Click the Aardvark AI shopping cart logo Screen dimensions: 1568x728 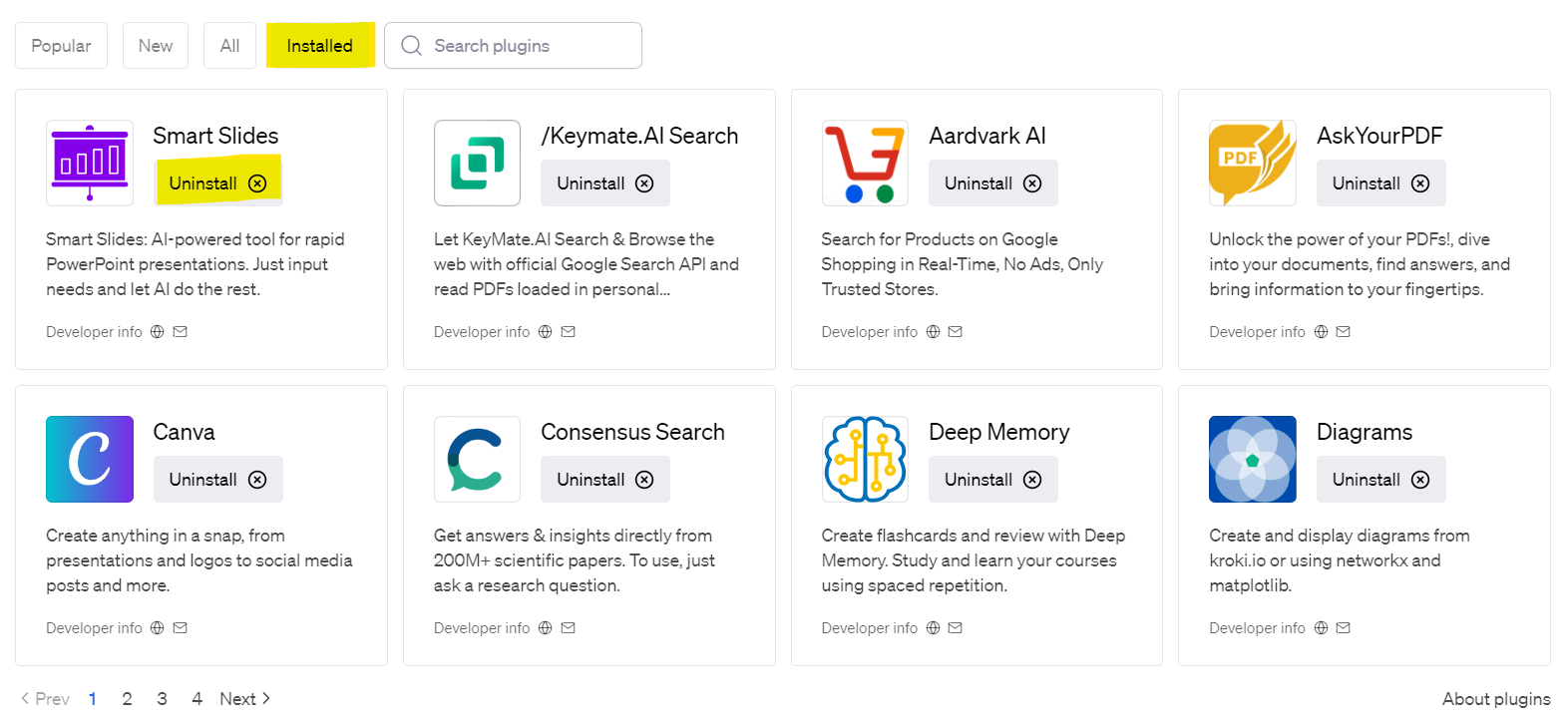(x=865, y=163)
